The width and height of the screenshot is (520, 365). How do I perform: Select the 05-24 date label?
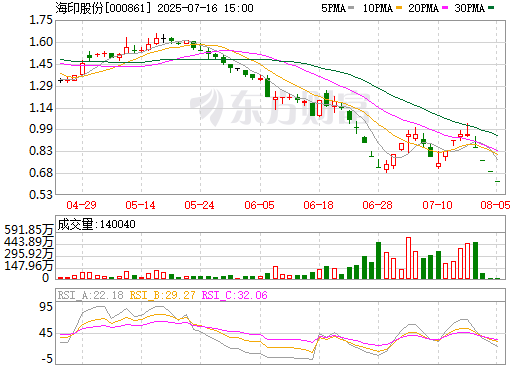(x=199, y=205)
